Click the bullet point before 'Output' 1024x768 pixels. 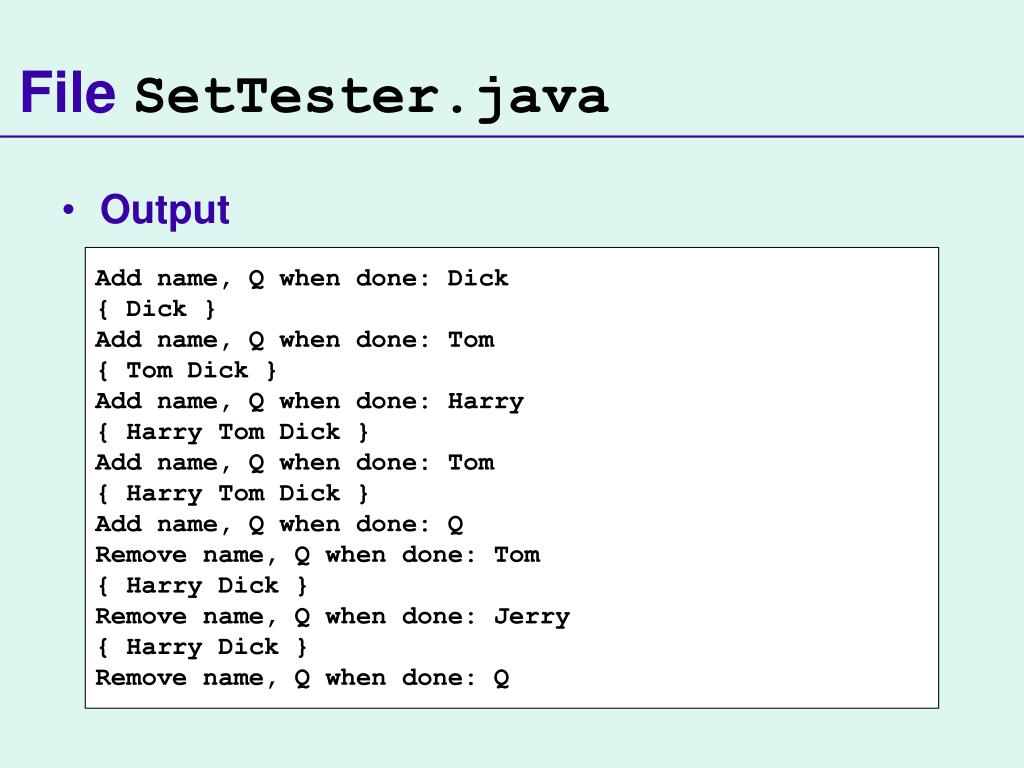tap(68, 211)
